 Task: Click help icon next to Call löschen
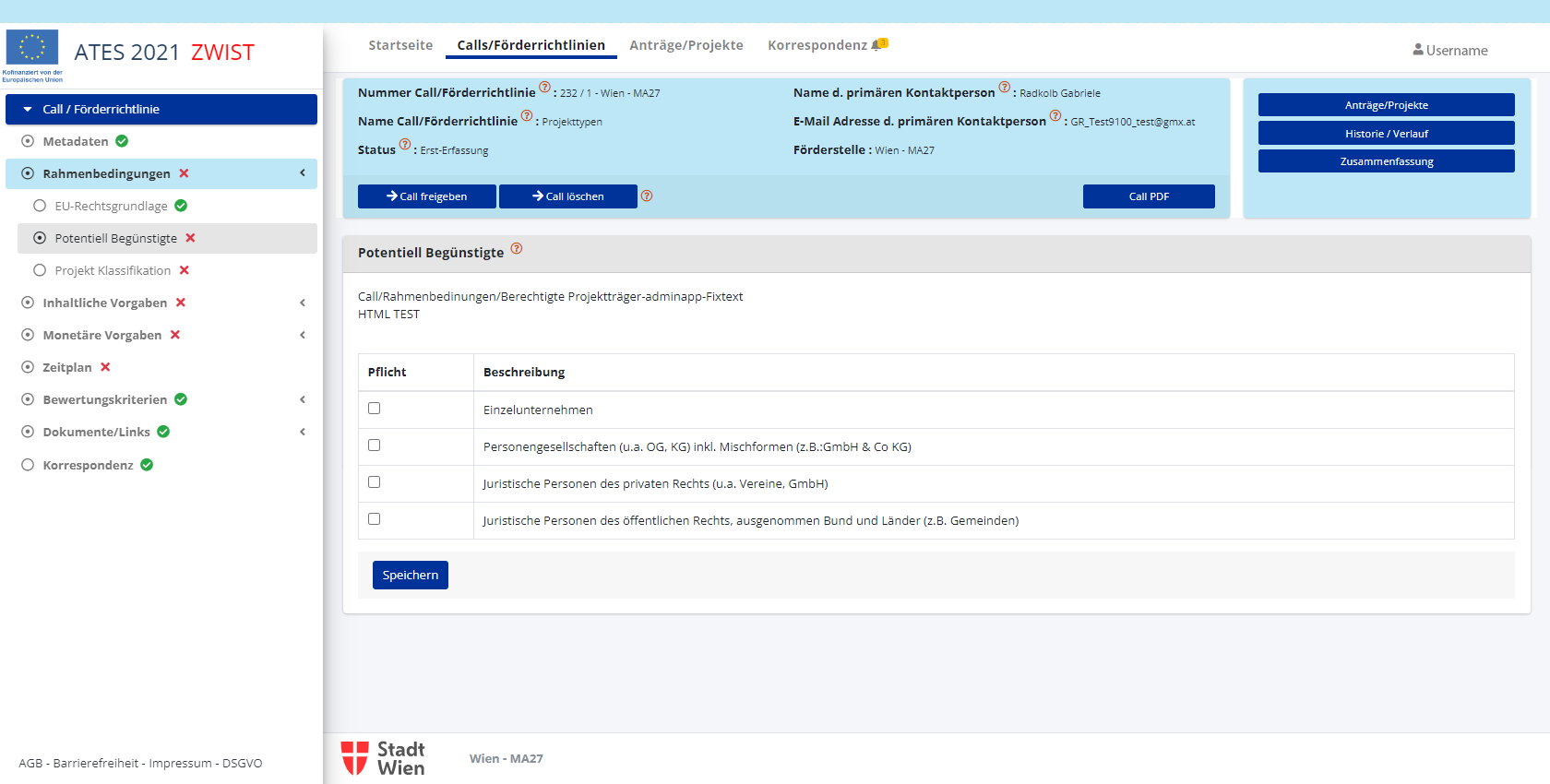[647, 196]
